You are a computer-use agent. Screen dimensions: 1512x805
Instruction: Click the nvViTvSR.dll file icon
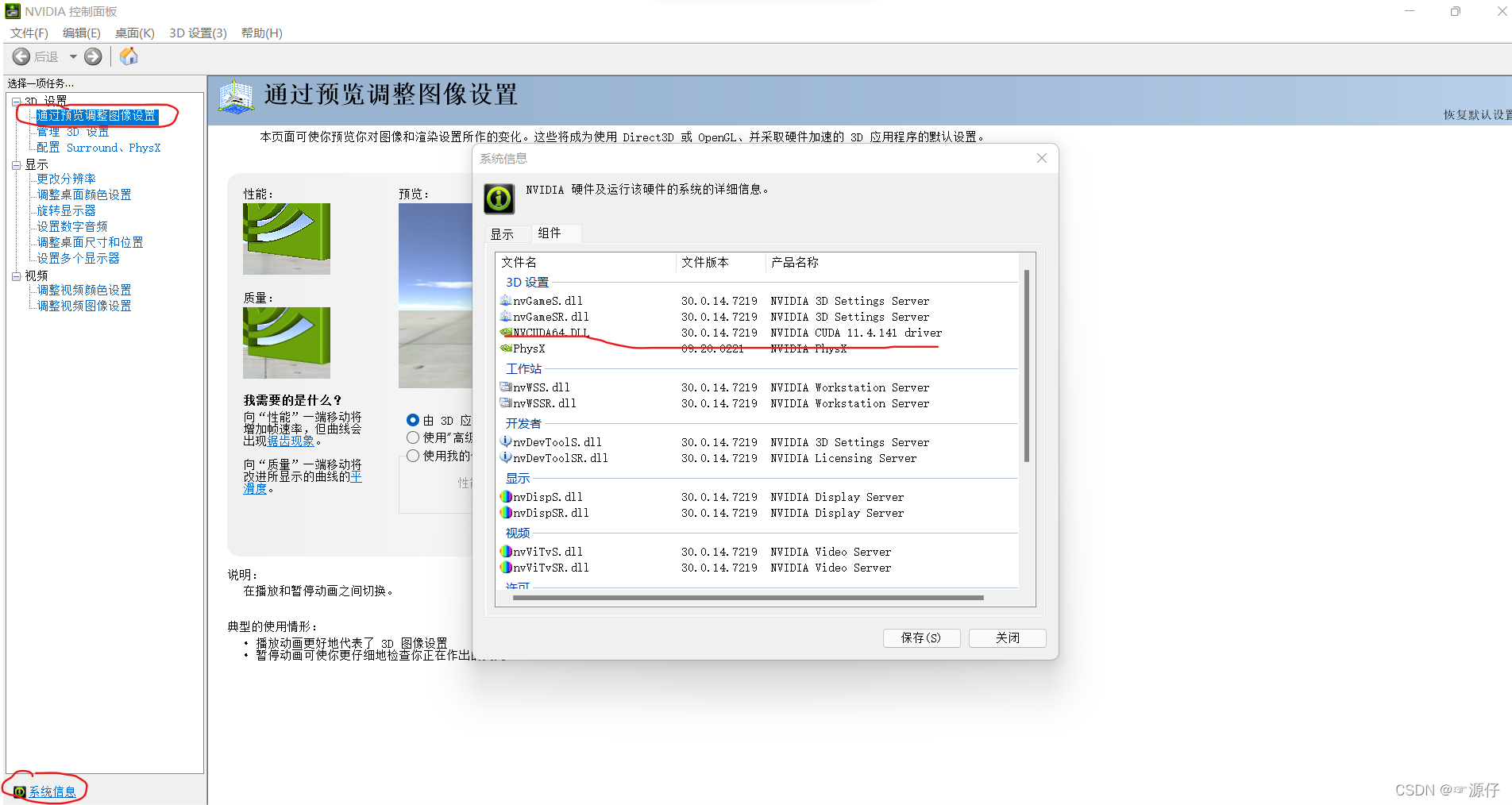click(506, 568)
